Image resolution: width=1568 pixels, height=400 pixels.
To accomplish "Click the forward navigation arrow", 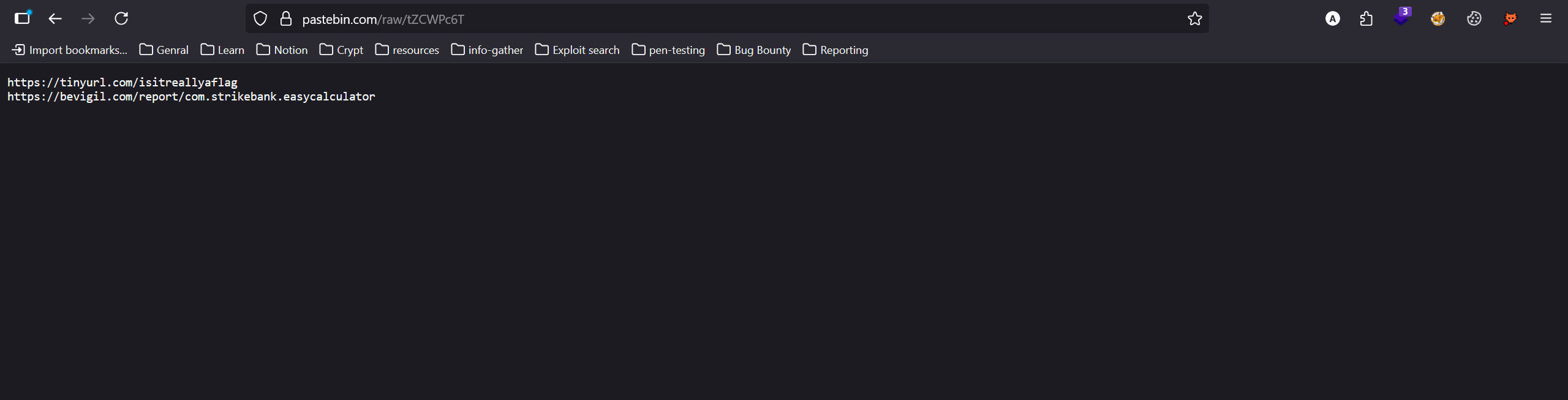I will (x=88, y=19).
